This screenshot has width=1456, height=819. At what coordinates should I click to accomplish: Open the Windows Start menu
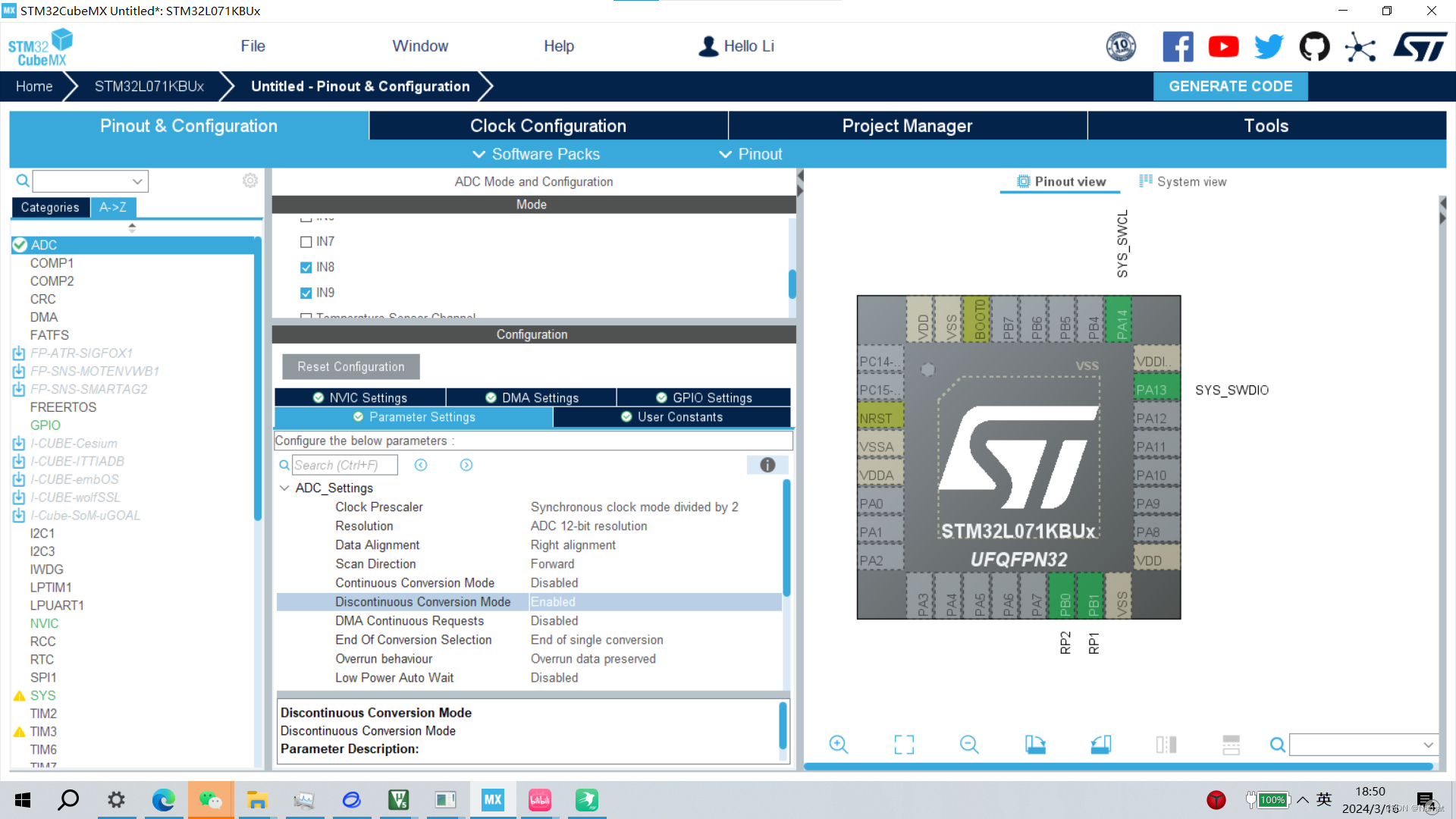(x=23, y=800)
